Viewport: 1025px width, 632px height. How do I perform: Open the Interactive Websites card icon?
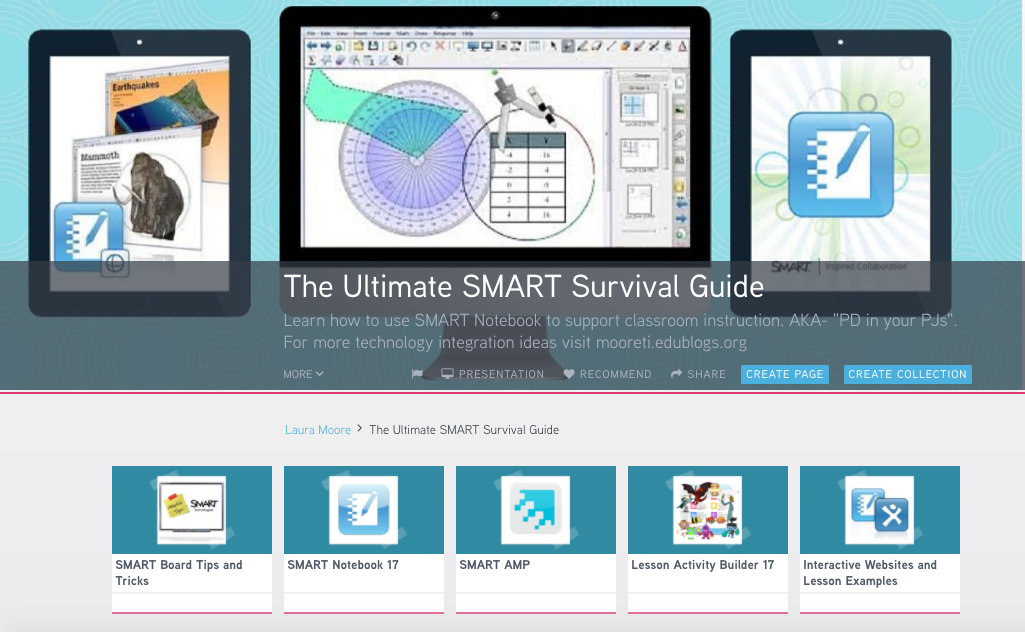[879, 510]
